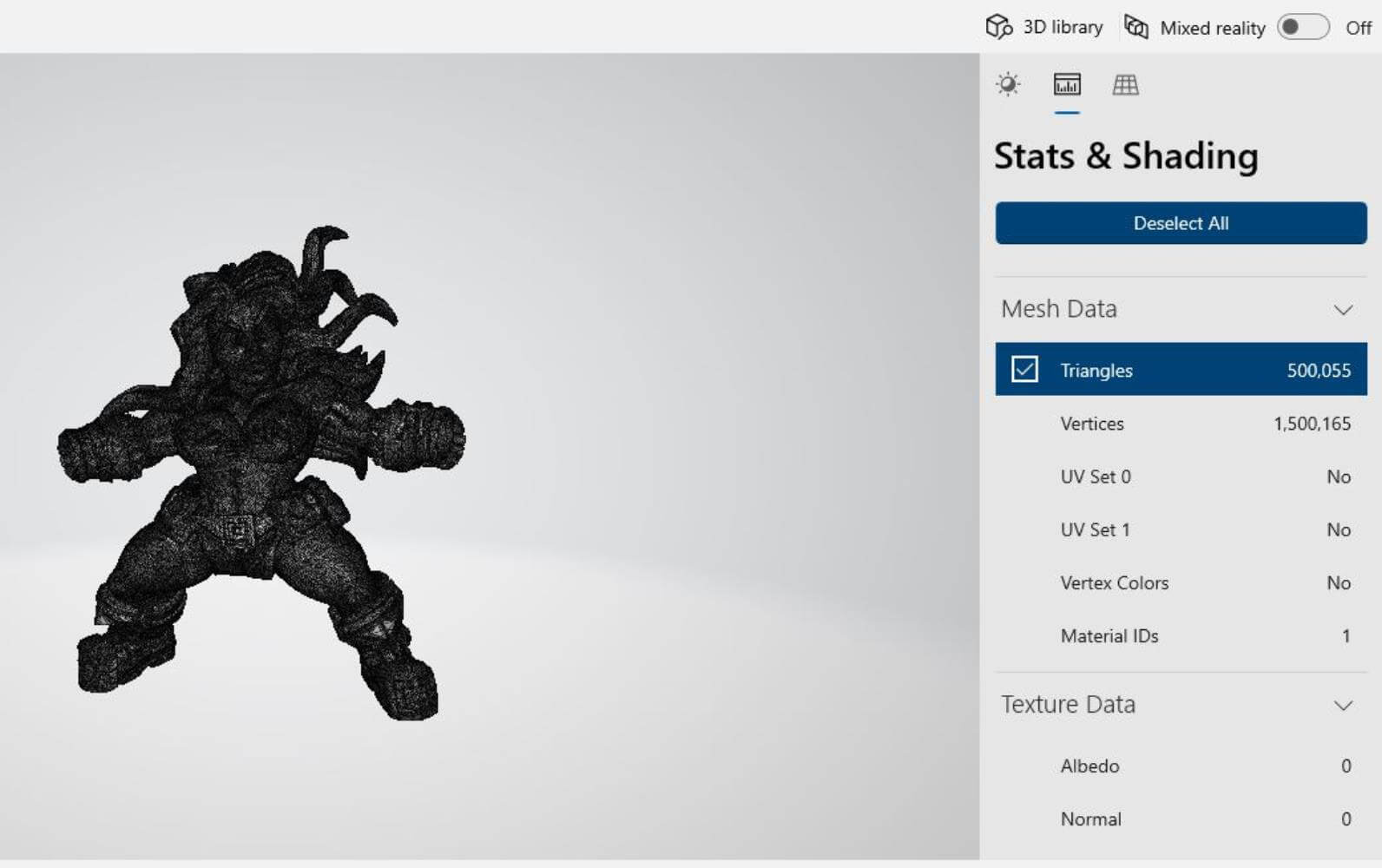This screenshot has height=868, width=1382.
Task: Open the 3D library label
Action: tap(1063, 27)
